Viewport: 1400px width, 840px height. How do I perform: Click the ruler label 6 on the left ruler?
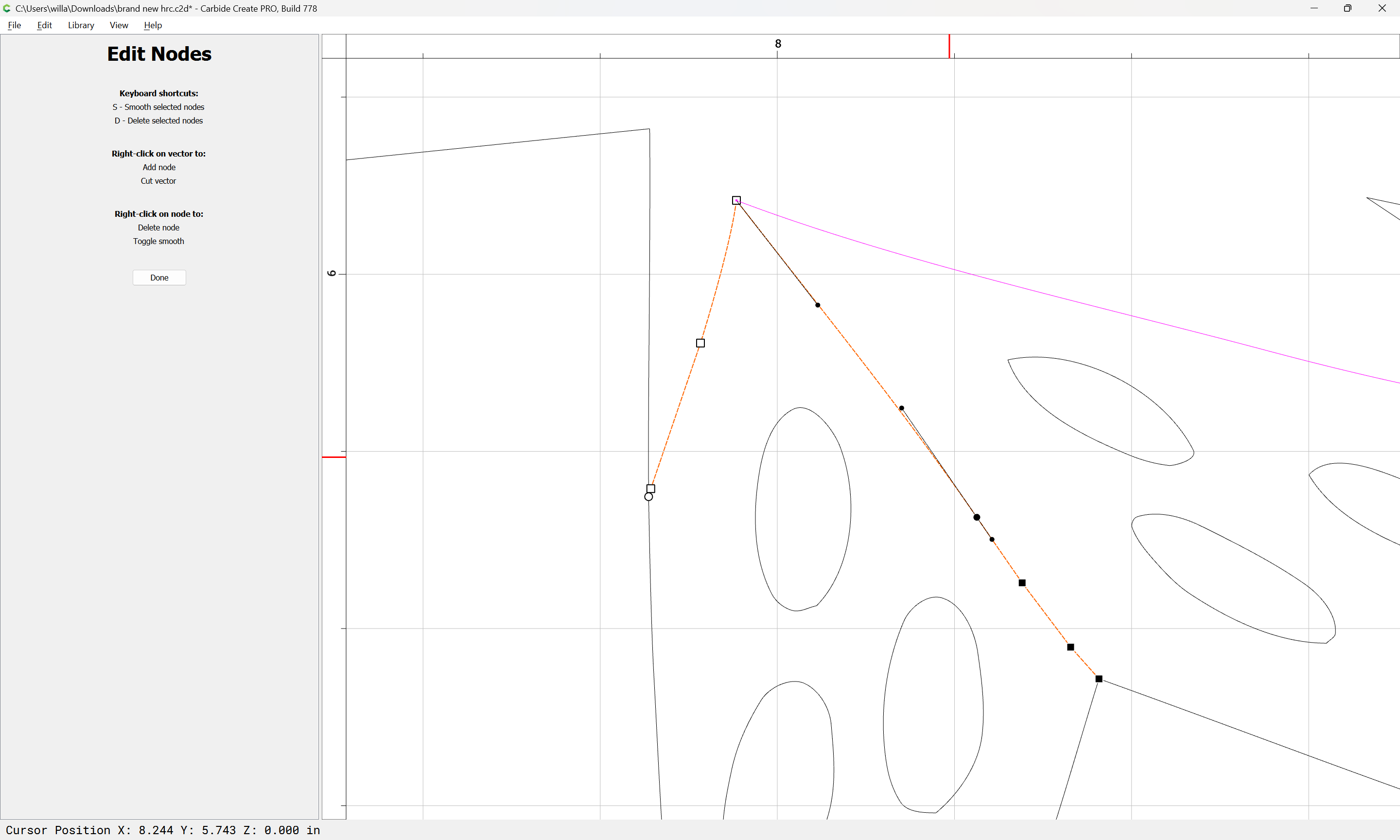(x=332, y=273)
